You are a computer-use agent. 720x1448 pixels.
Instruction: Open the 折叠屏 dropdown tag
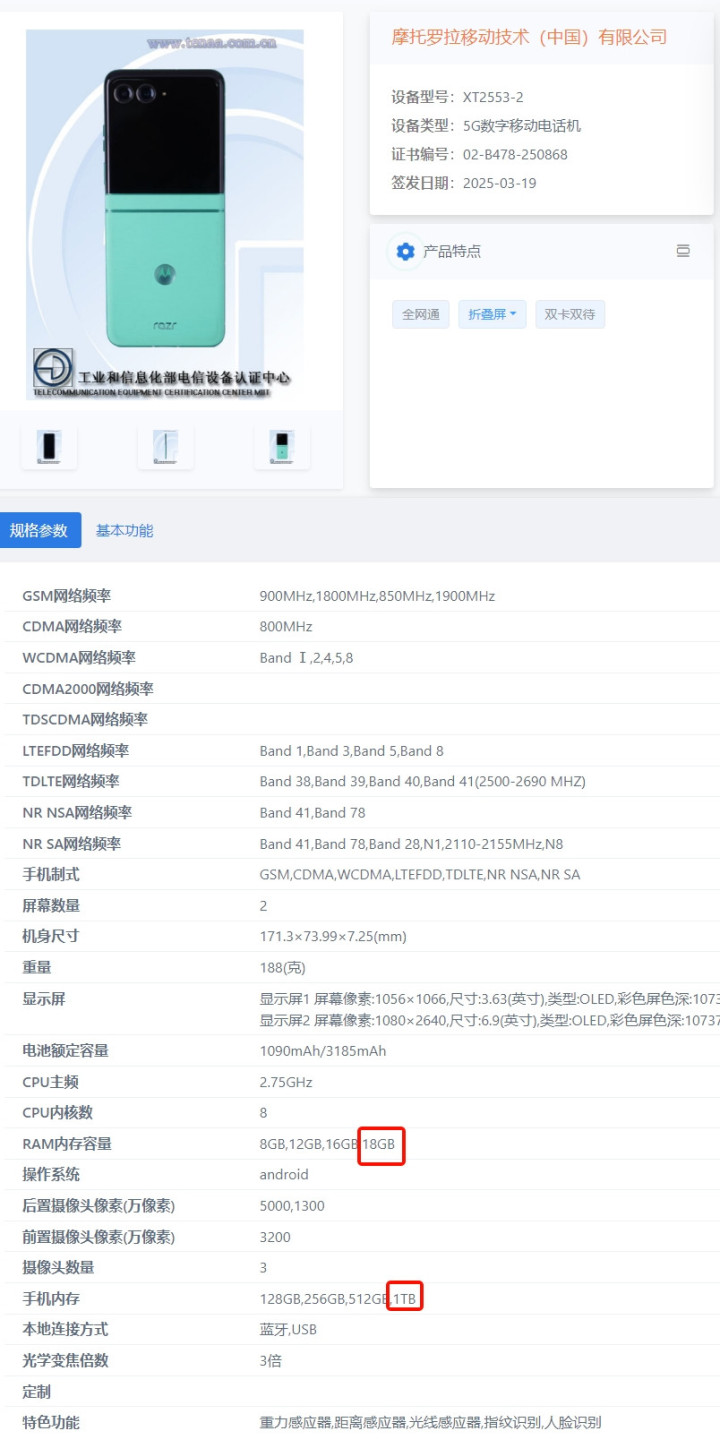coord(493,314)
